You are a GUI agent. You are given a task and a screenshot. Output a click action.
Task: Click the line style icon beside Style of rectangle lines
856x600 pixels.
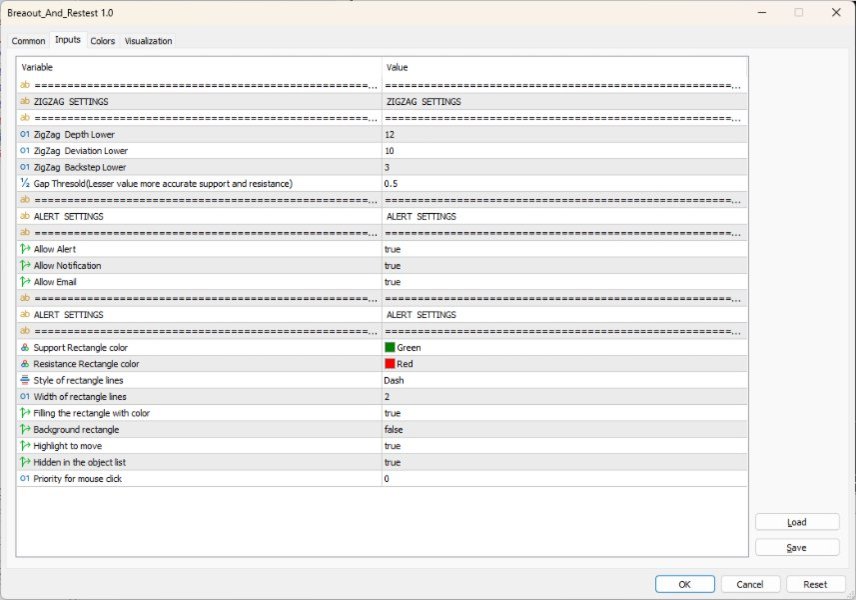pos(25,380)
